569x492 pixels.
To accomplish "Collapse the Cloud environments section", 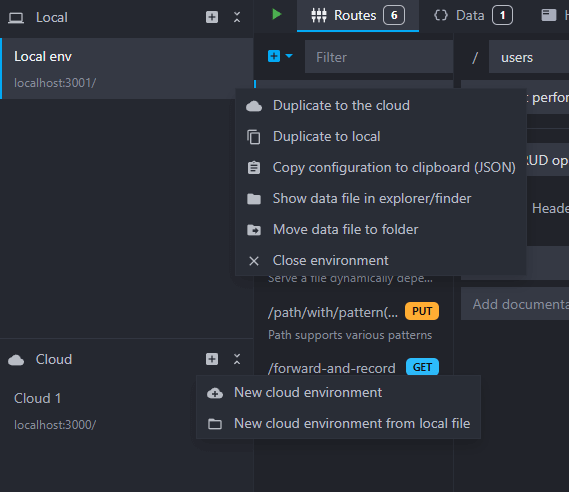I will tap(237, 359).
